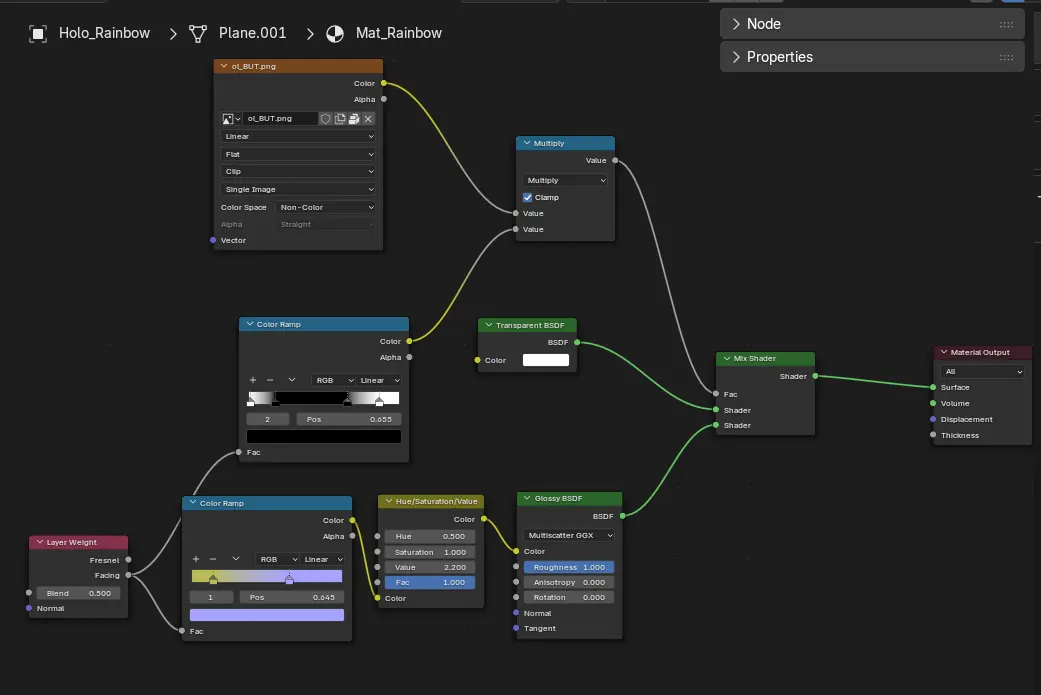Viewport: 1041px width, 695px height.
Task: Unlink ol_BUT.png image with X icon
Action: coord(368,118)
